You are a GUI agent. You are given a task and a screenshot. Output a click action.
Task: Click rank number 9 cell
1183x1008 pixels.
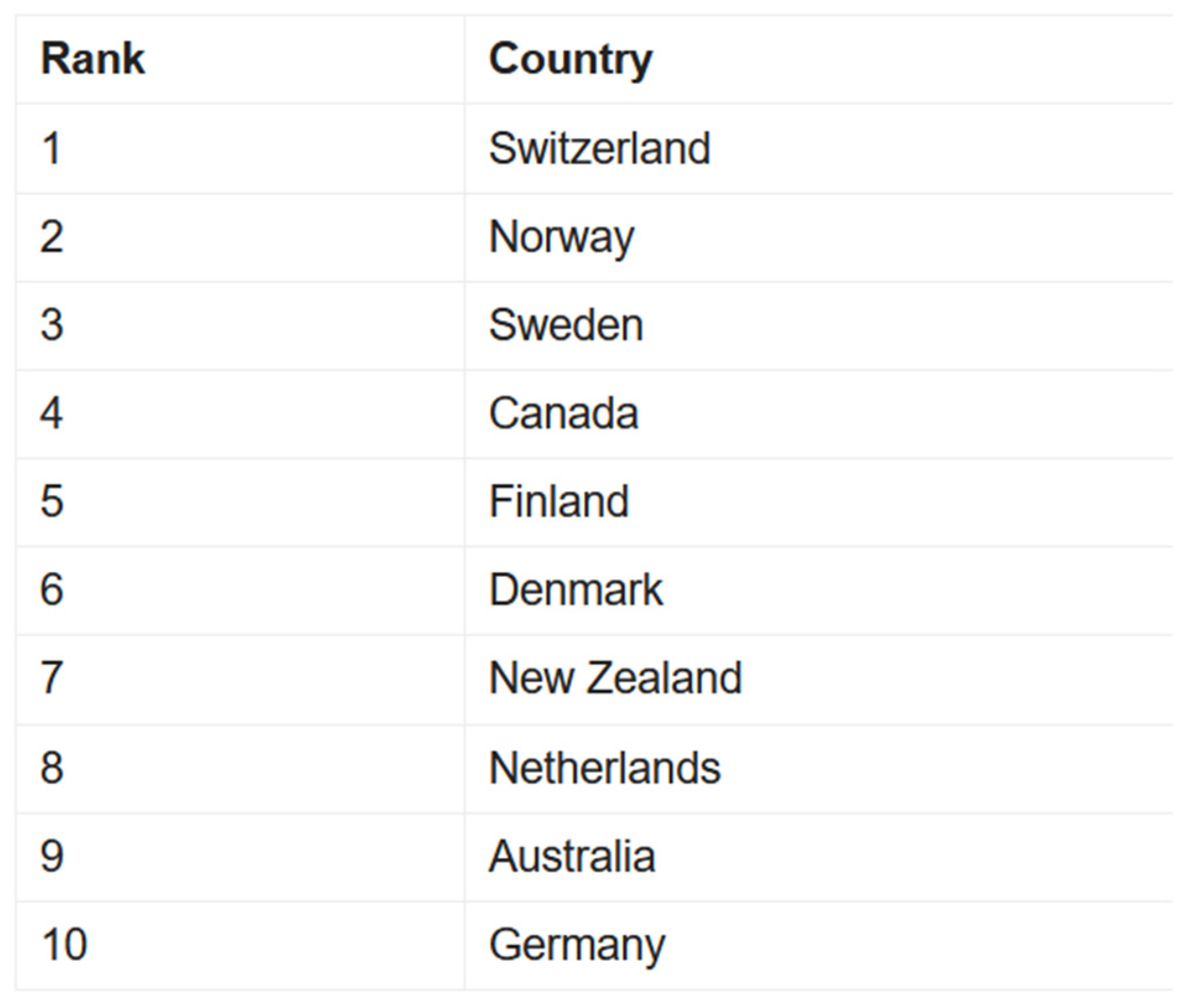click(52, 856)
